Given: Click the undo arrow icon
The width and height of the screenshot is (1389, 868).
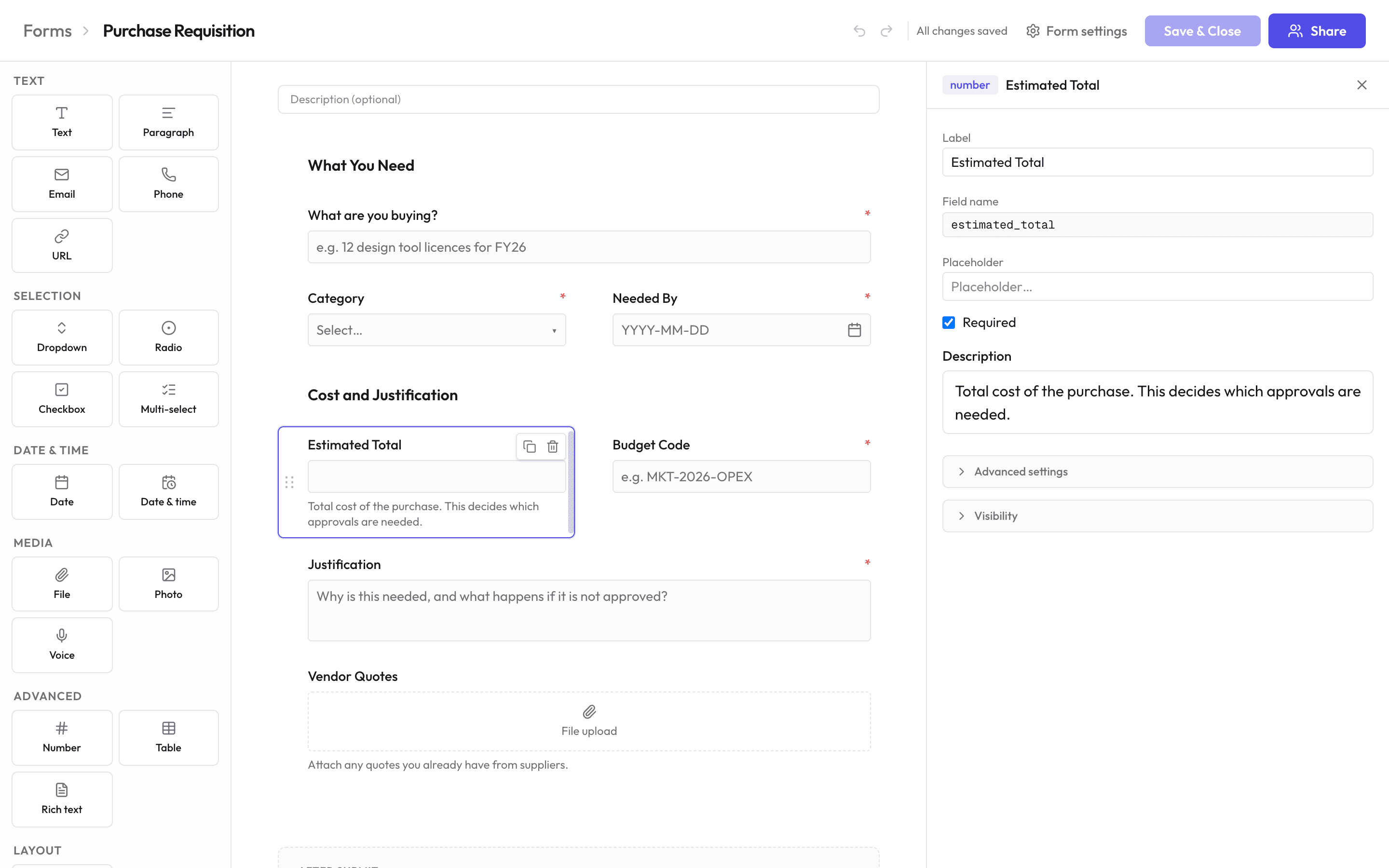Looking at the screenshot, I should pos(859,31).
